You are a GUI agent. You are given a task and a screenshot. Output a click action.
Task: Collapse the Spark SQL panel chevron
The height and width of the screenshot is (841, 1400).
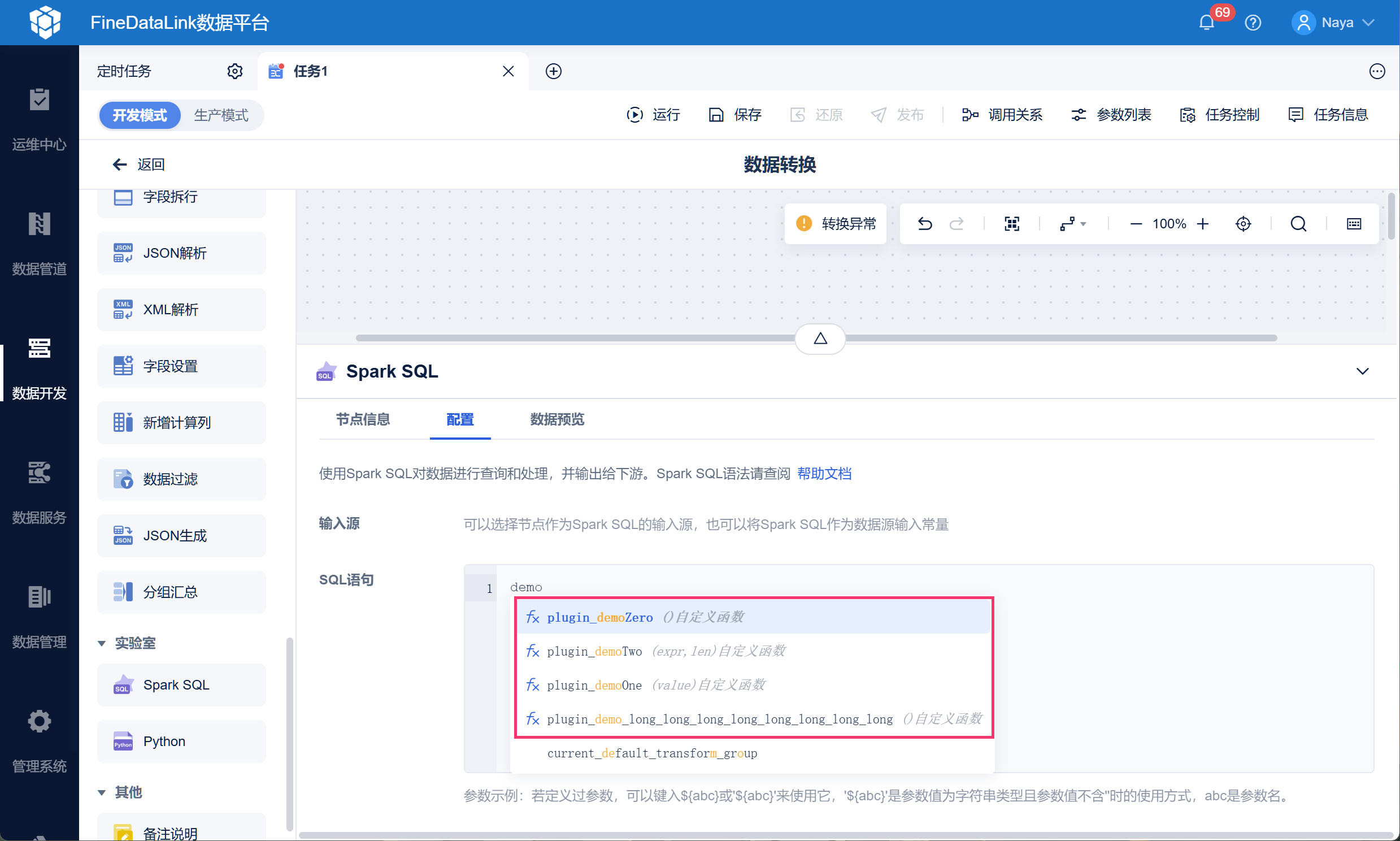(1362, 372)
